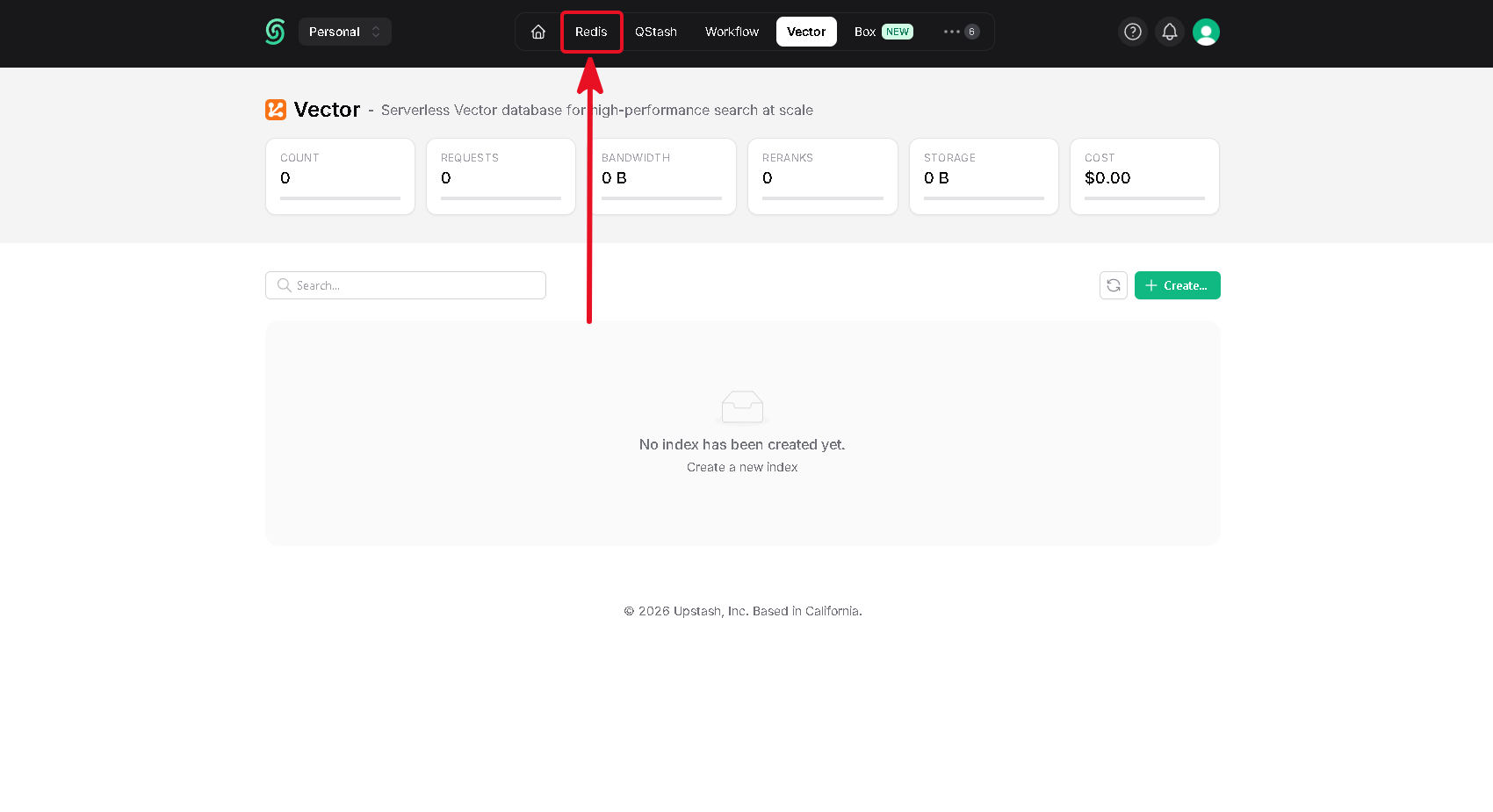Click the Serverless Vector database tagline
The height and width of the screenshot is (812, 1493).
597,110
